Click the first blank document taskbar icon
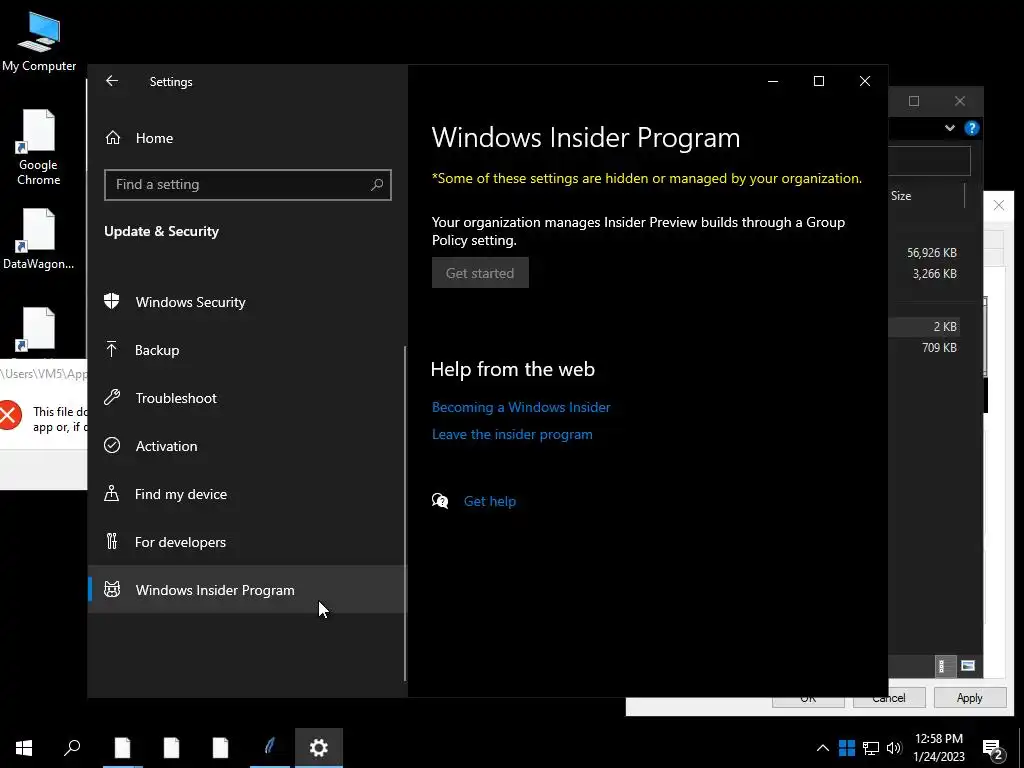The height and width of the screenshot is (768, 1024). [122, 748]
